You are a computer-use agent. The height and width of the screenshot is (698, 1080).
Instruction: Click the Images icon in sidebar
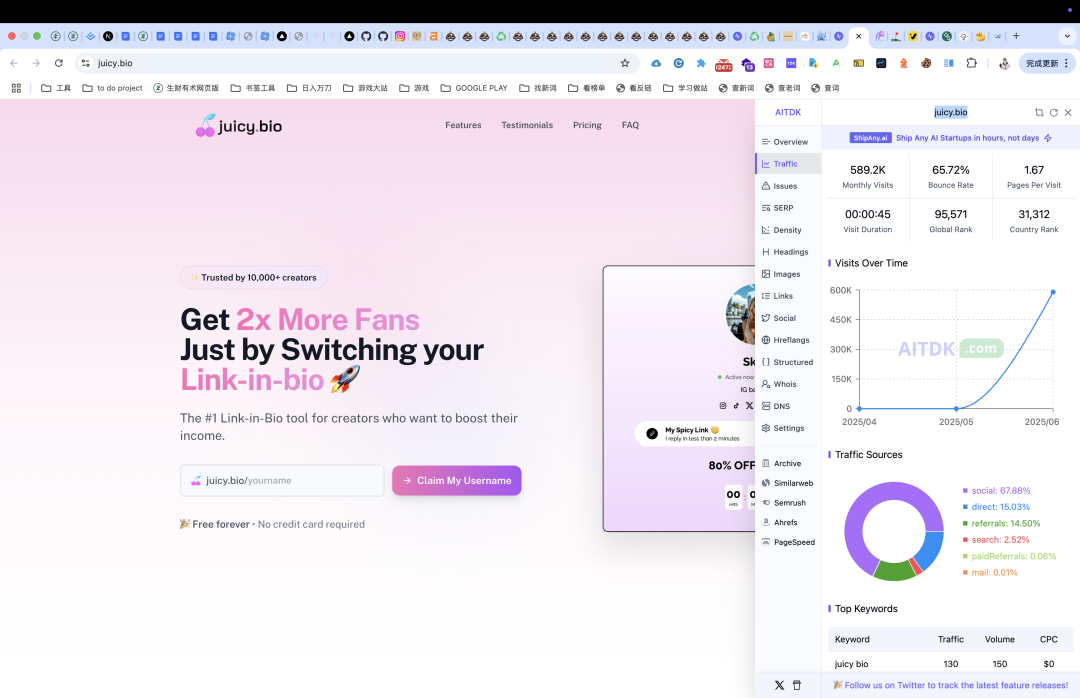click(766, 274)
